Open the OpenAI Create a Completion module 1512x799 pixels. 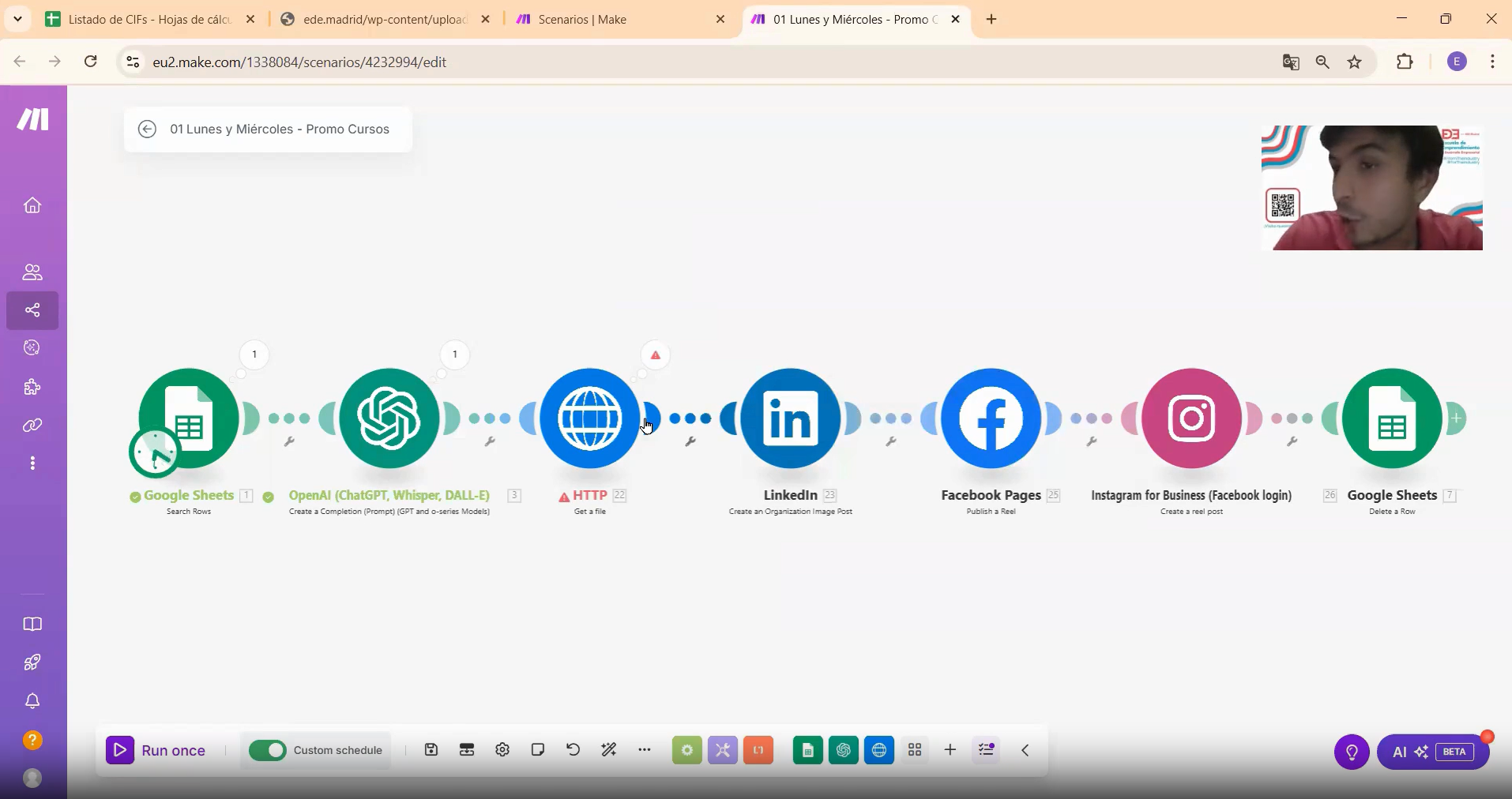(389, 418)
